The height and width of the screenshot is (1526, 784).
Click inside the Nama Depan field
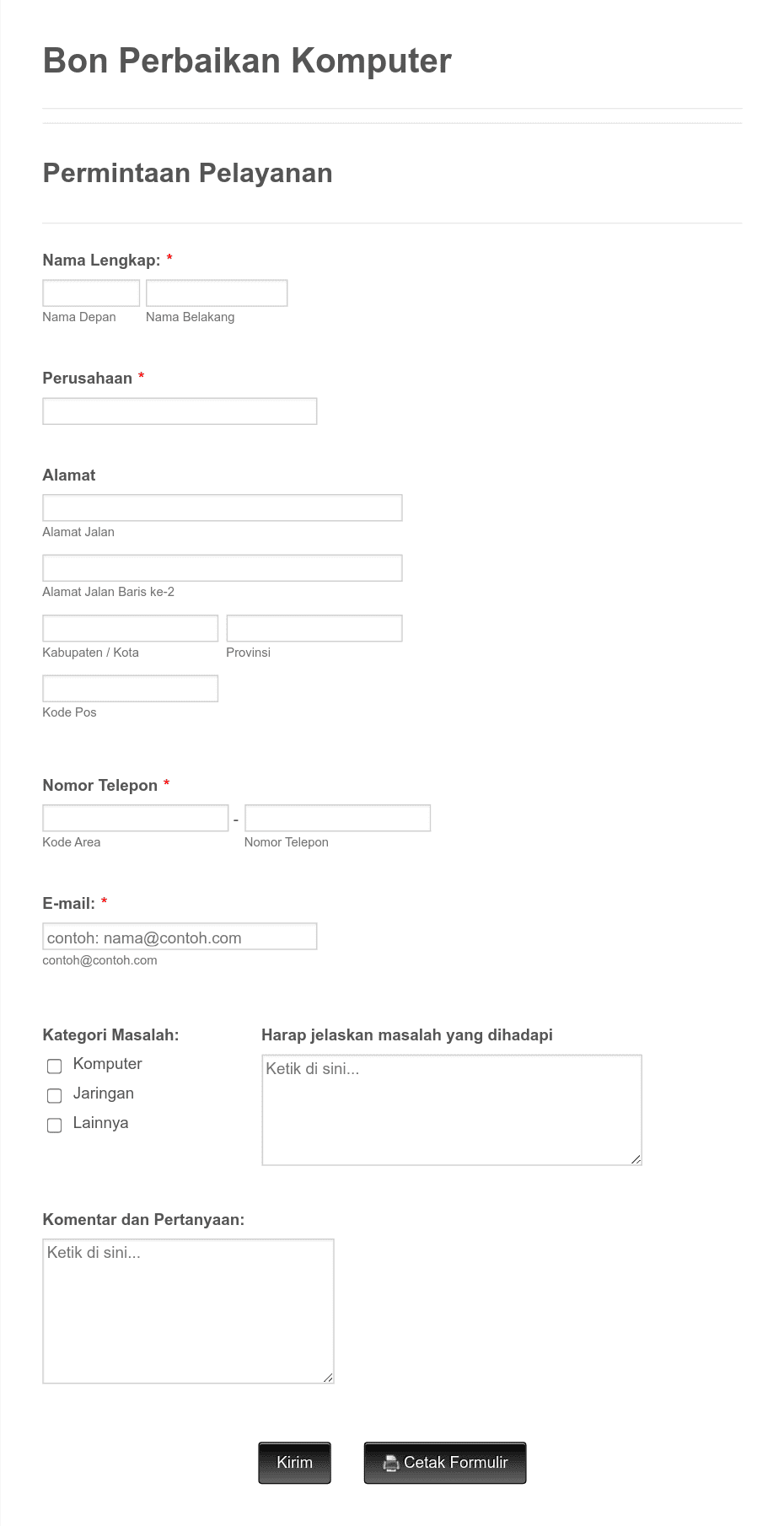90,293
